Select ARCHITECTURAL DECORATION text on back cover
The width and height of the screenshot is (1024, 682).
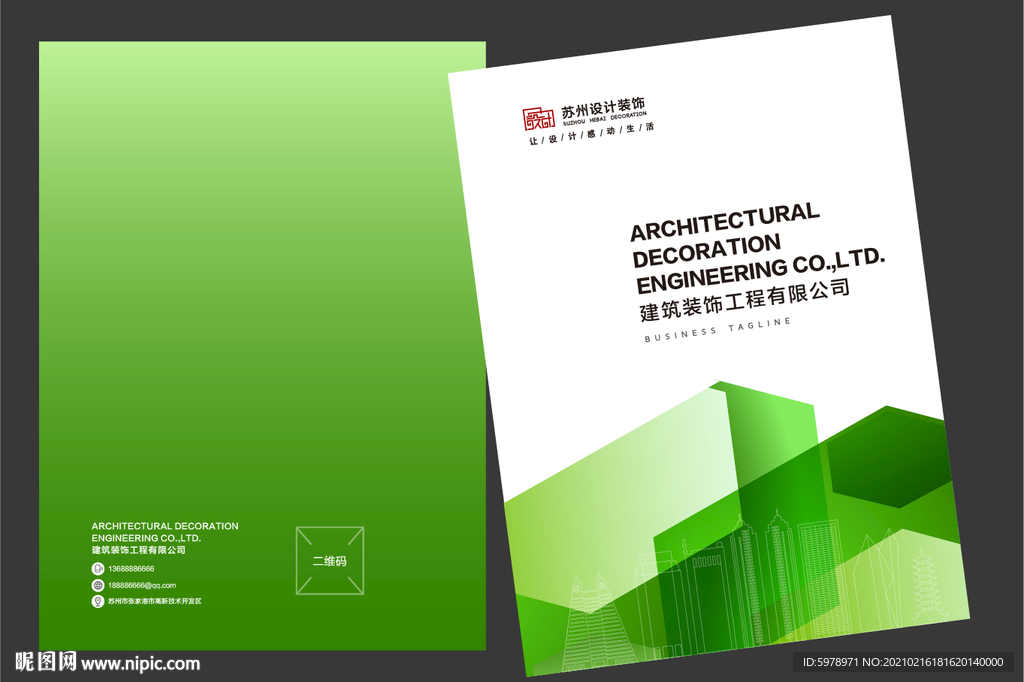(x=165, y=526)
